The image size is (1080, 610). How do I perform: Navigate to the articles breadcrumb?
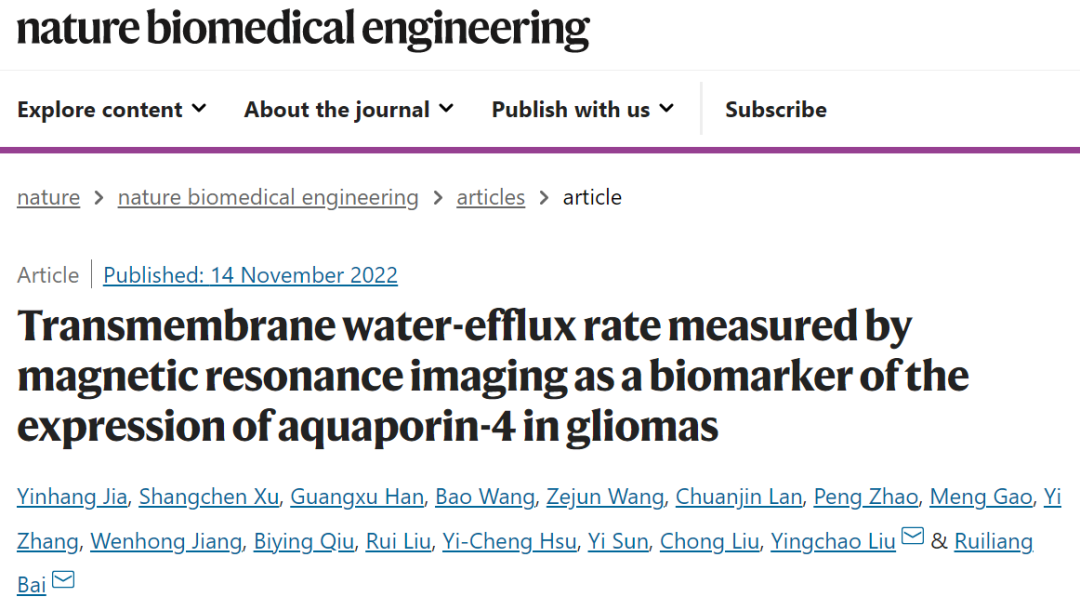(x=490, y=198)
